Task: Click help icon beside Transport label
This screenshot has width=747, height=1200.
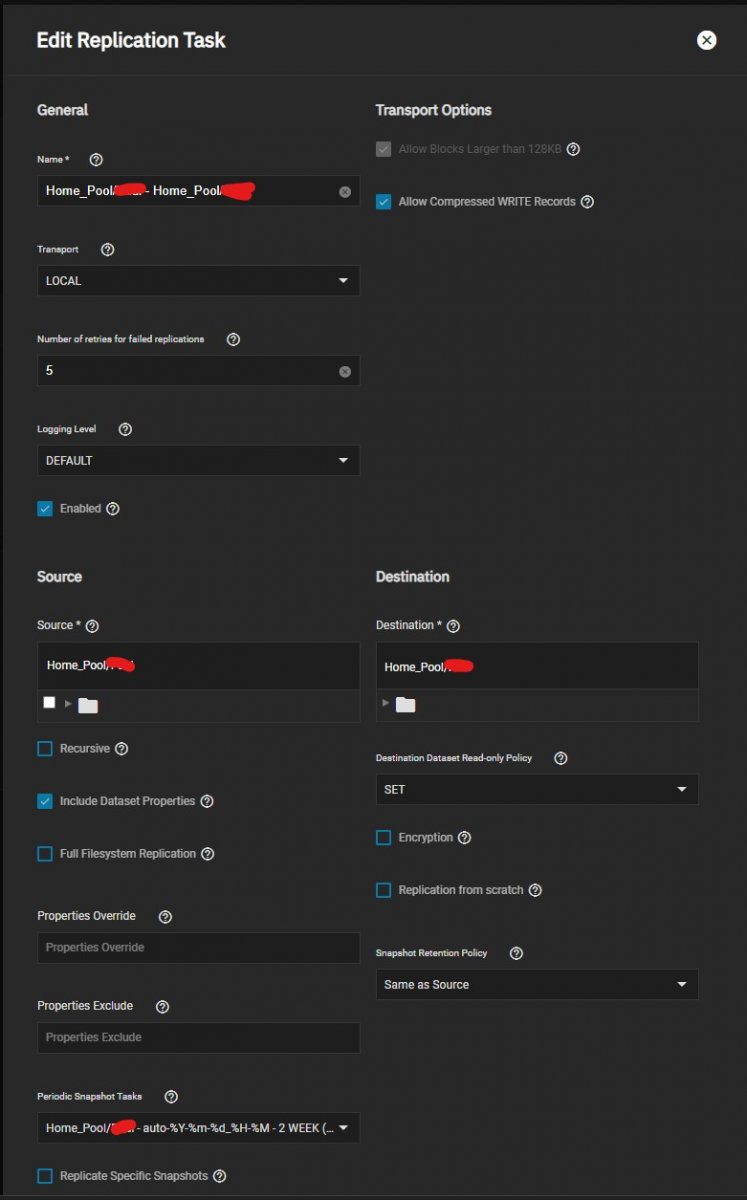Action: (108, 250)
